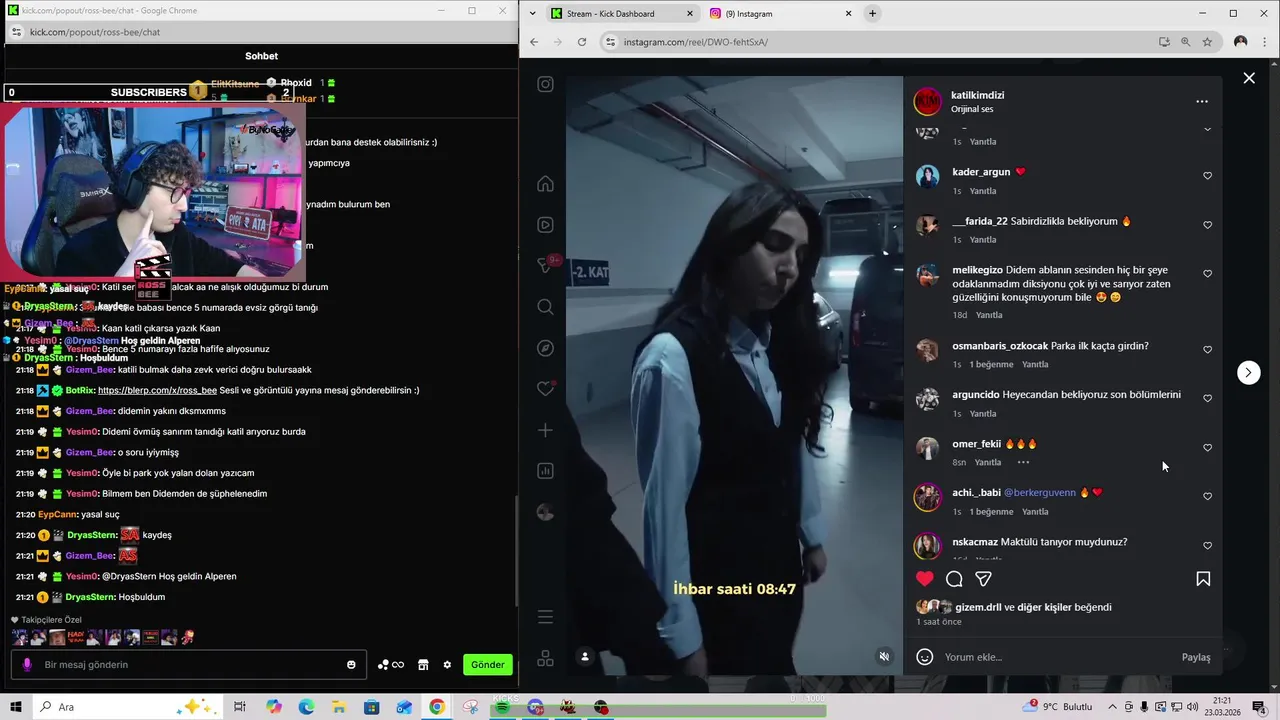The height and width of the screenshot is (720, 1280).
Task: Open the Chrome three-dot menu
Action: coord(1266,42)
